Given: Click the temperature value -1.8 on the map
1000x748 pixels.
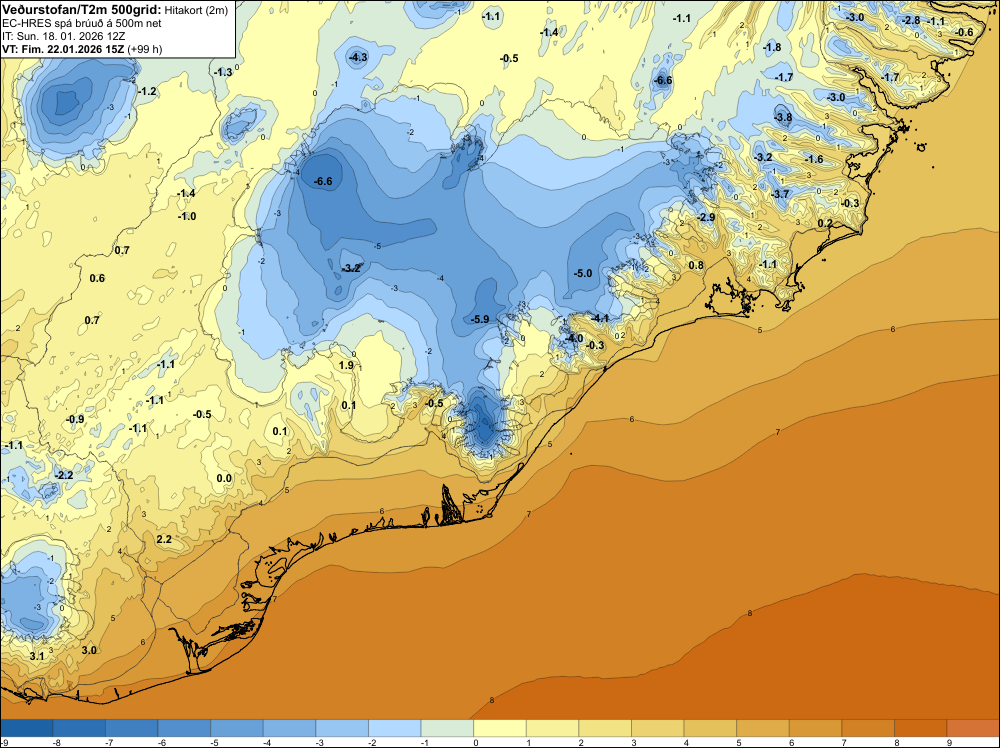Looking at the screenshot, I should [772, 47].
